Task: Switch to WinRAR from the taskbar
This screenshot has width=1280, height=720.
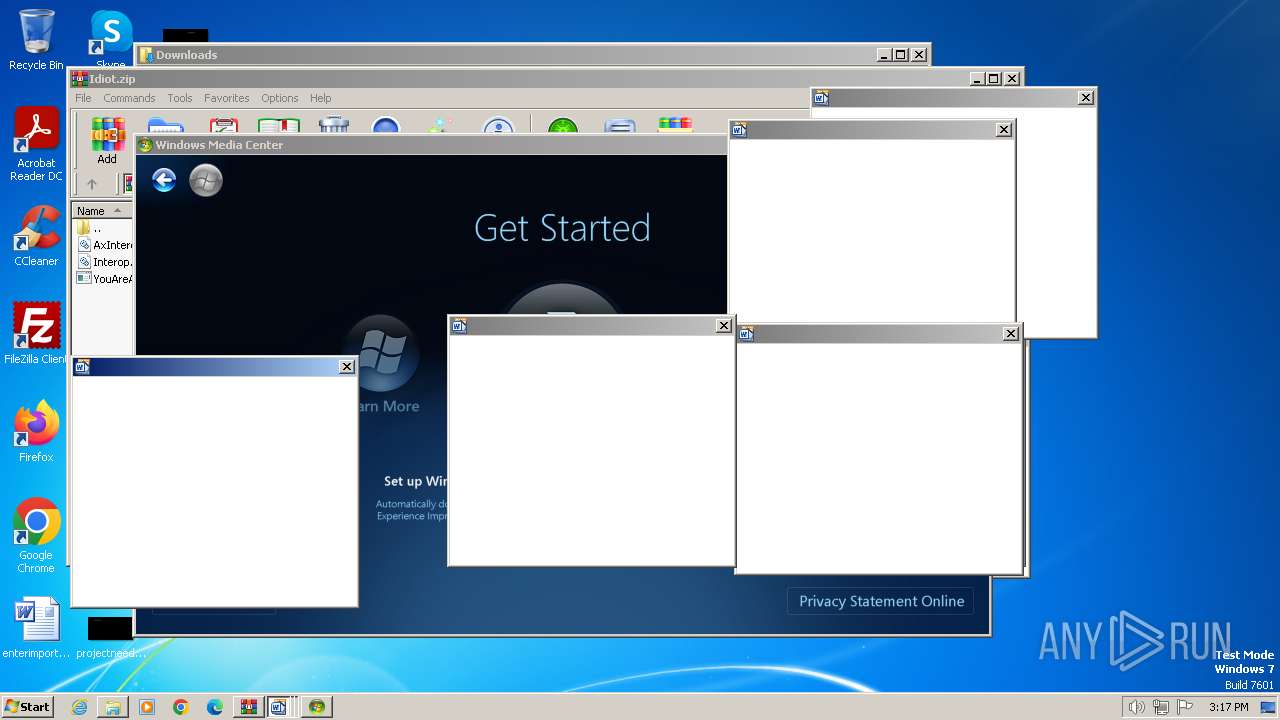Action: 248,707
